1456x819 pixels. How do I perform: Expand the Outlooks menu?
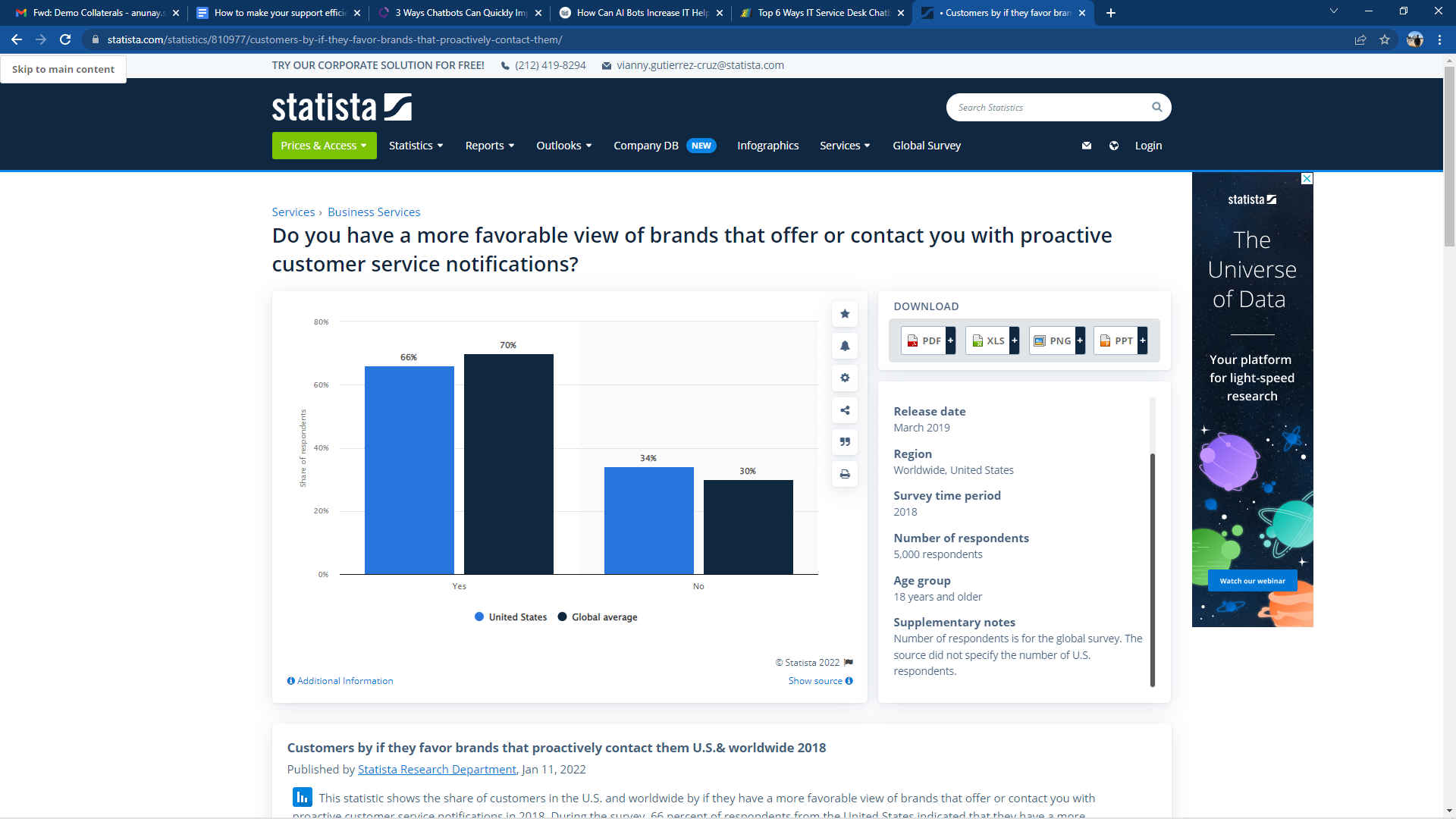pos(563,146)
